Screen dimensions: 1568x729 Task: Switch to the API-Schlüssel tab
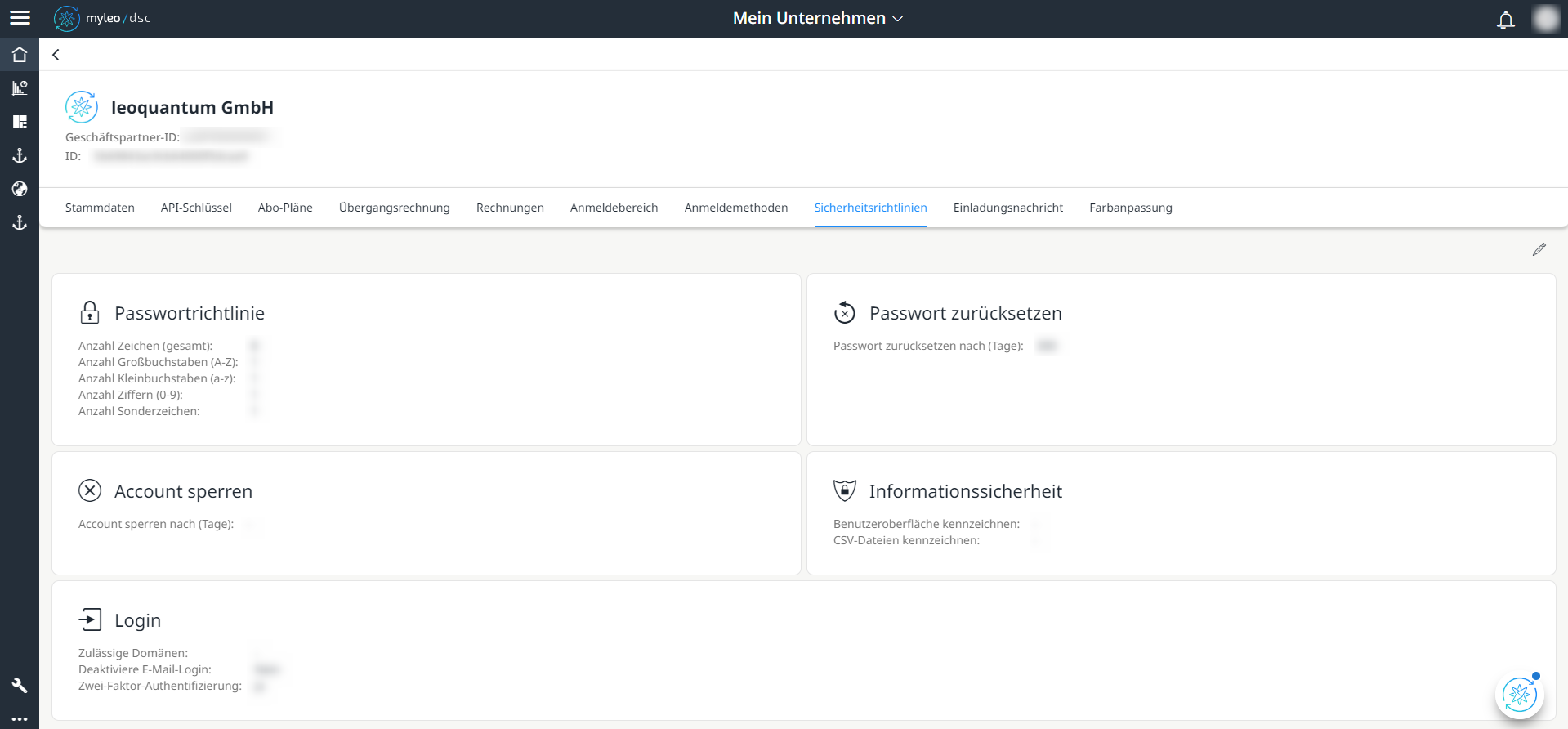coord(196,208)
